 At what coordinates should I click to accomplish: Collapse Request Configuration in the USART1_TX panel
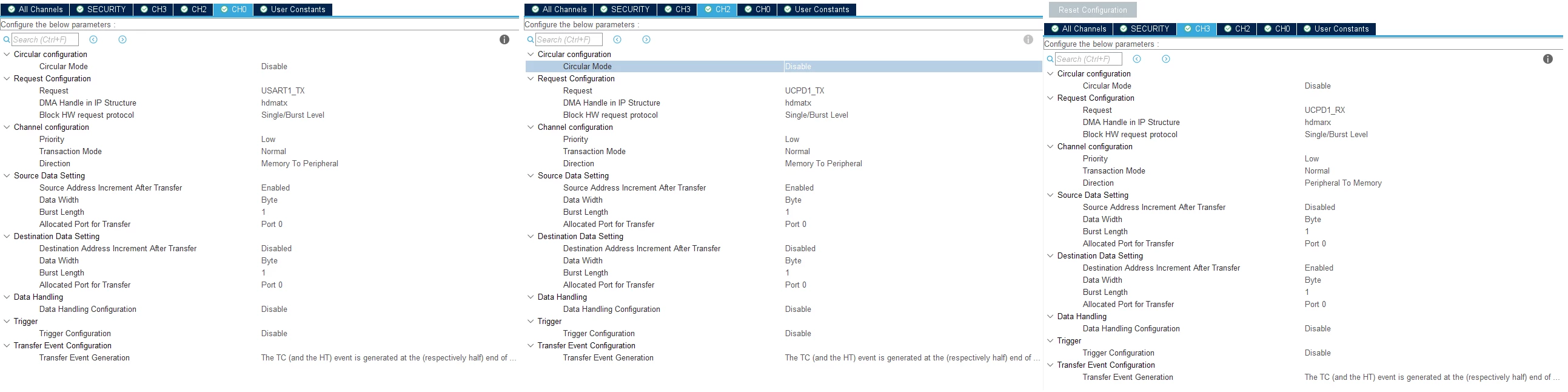pos(7,78)
